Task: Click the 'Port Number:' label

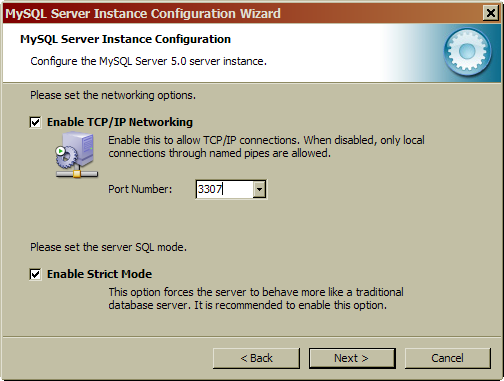Action: point(140,189)
